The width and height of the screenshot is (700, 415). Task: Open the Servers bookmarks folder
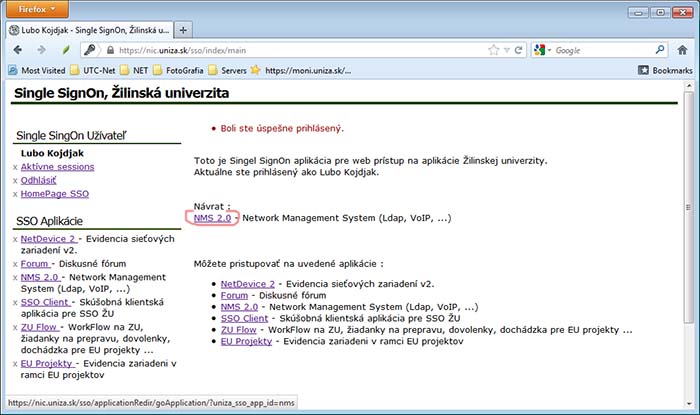pyautogui.click(x=227, y=70)
